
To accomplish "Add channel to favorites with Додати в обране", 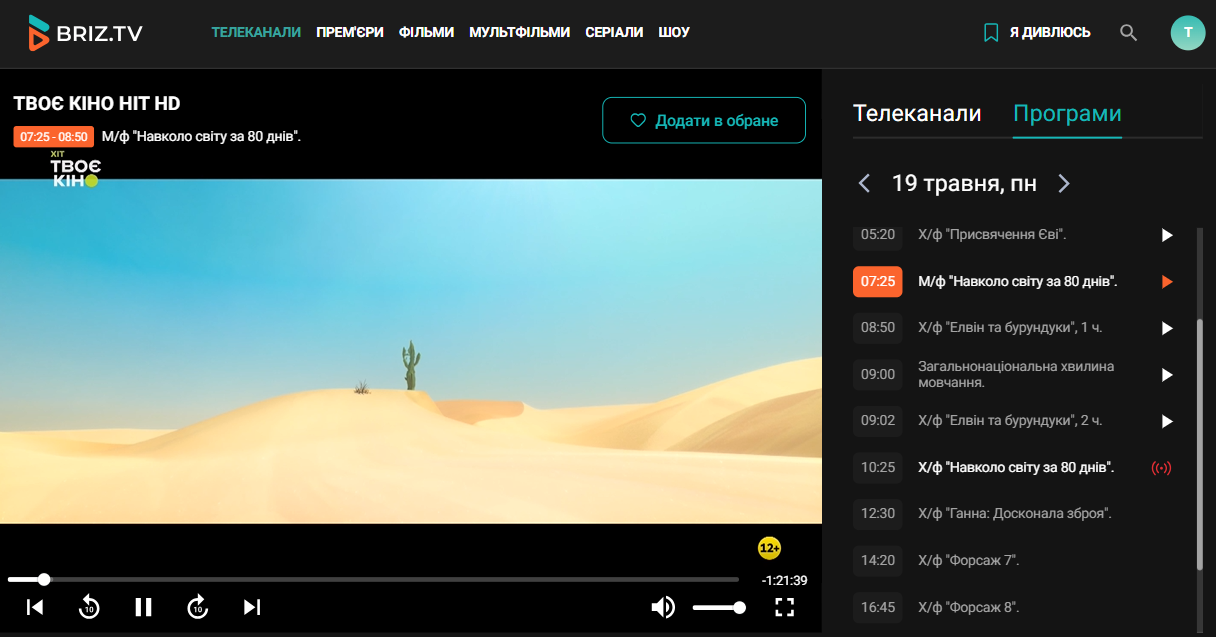I will (703, 121).
